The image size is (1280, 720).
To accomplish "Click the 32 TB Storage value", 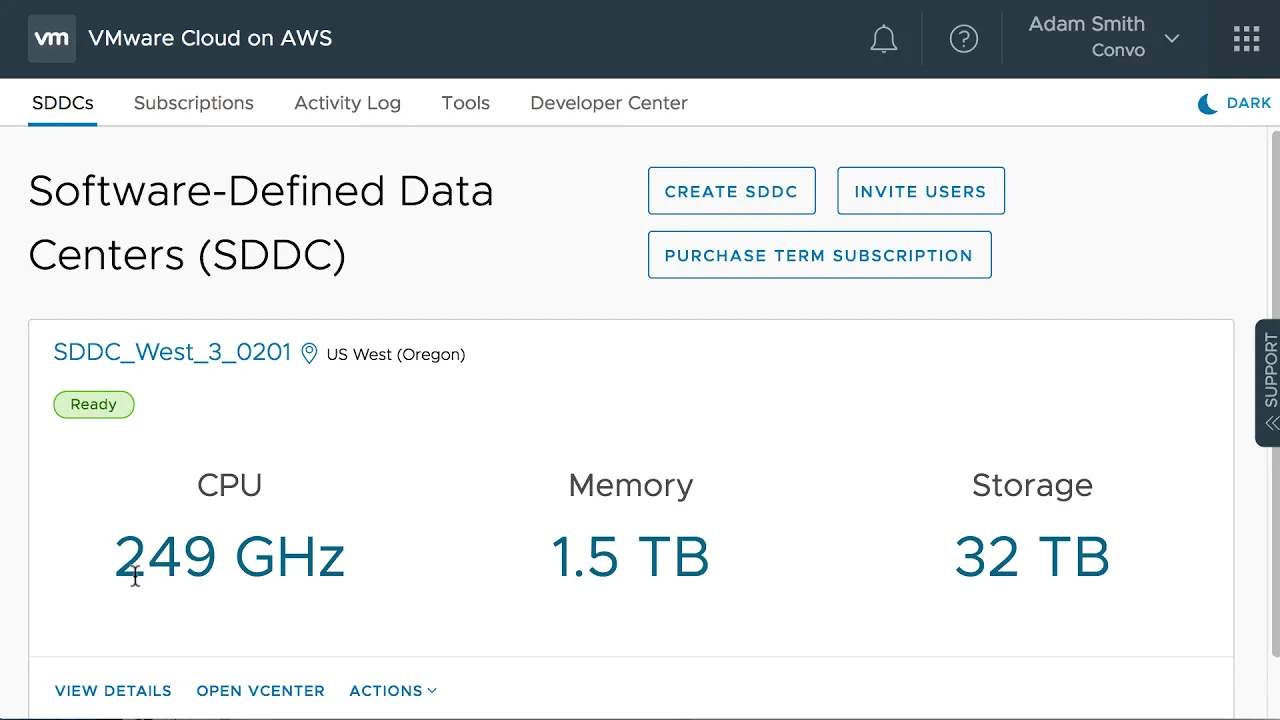I will 1032,557.
